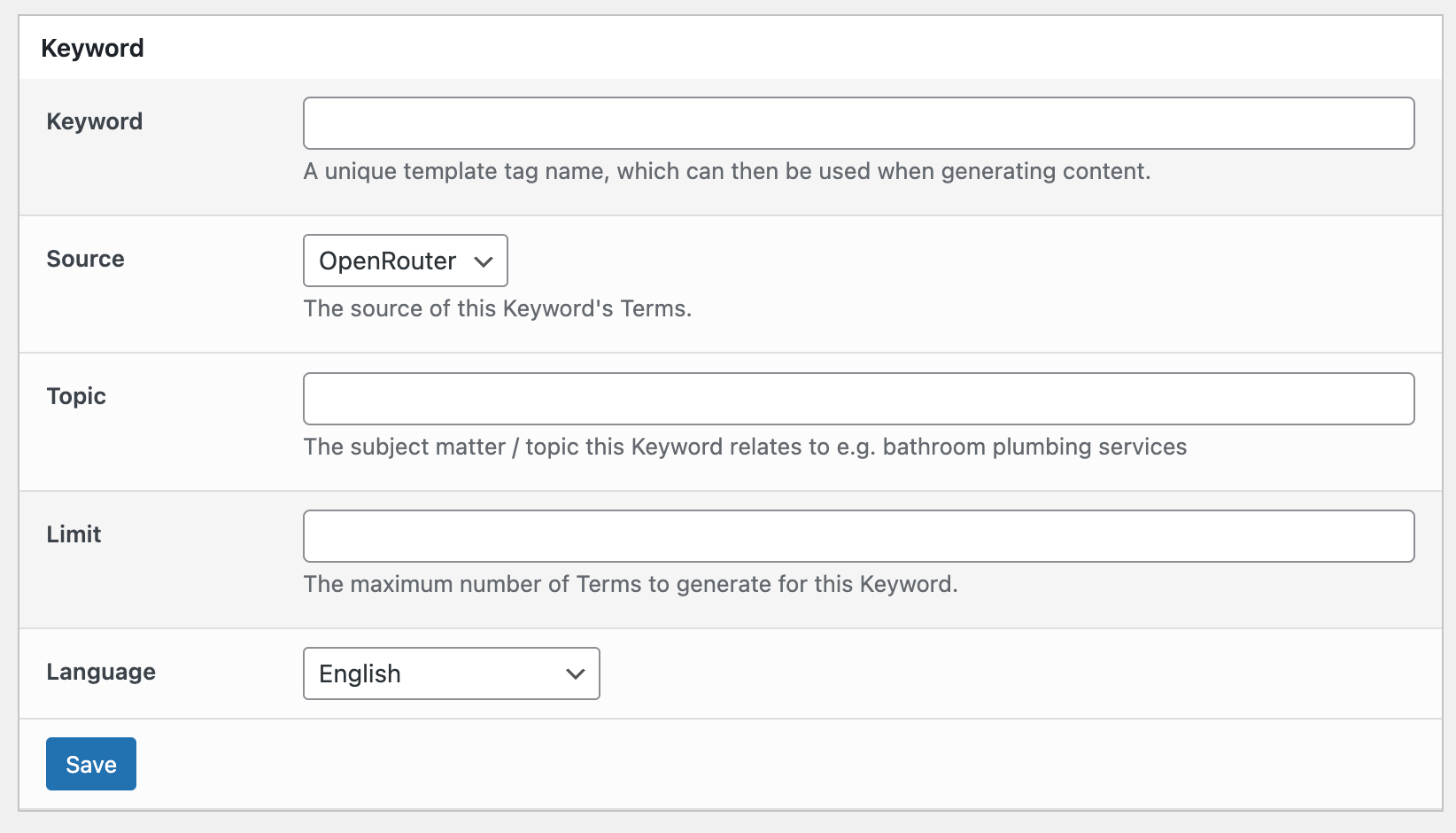This screenshot has height=833, width=1456.
Task: Open the English language dropdown arrow
Action: click(x=574, y=673)
